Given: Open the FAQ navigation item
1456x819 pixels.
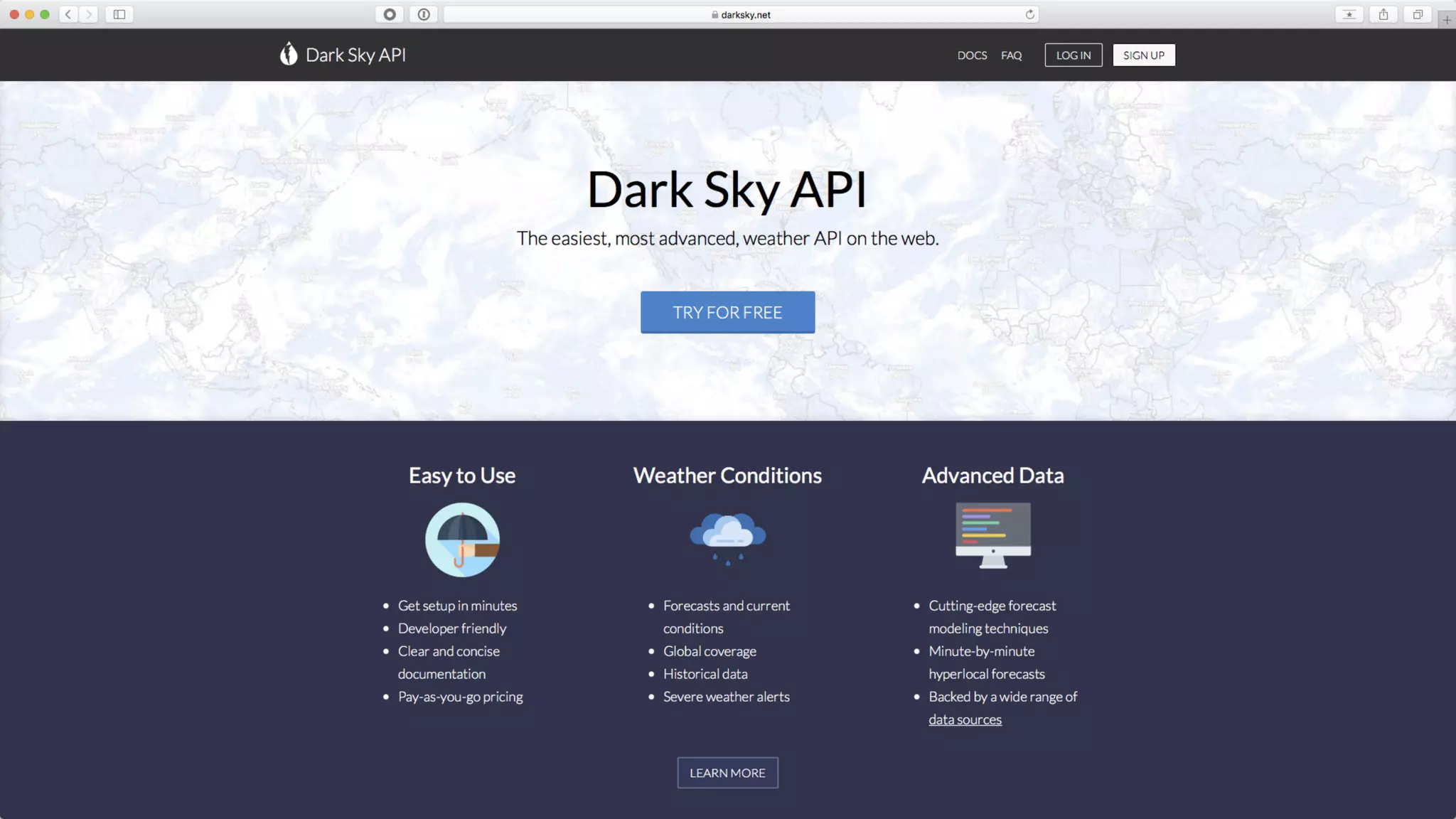Looking at the screenshot, I should [x=1011, y=55].
